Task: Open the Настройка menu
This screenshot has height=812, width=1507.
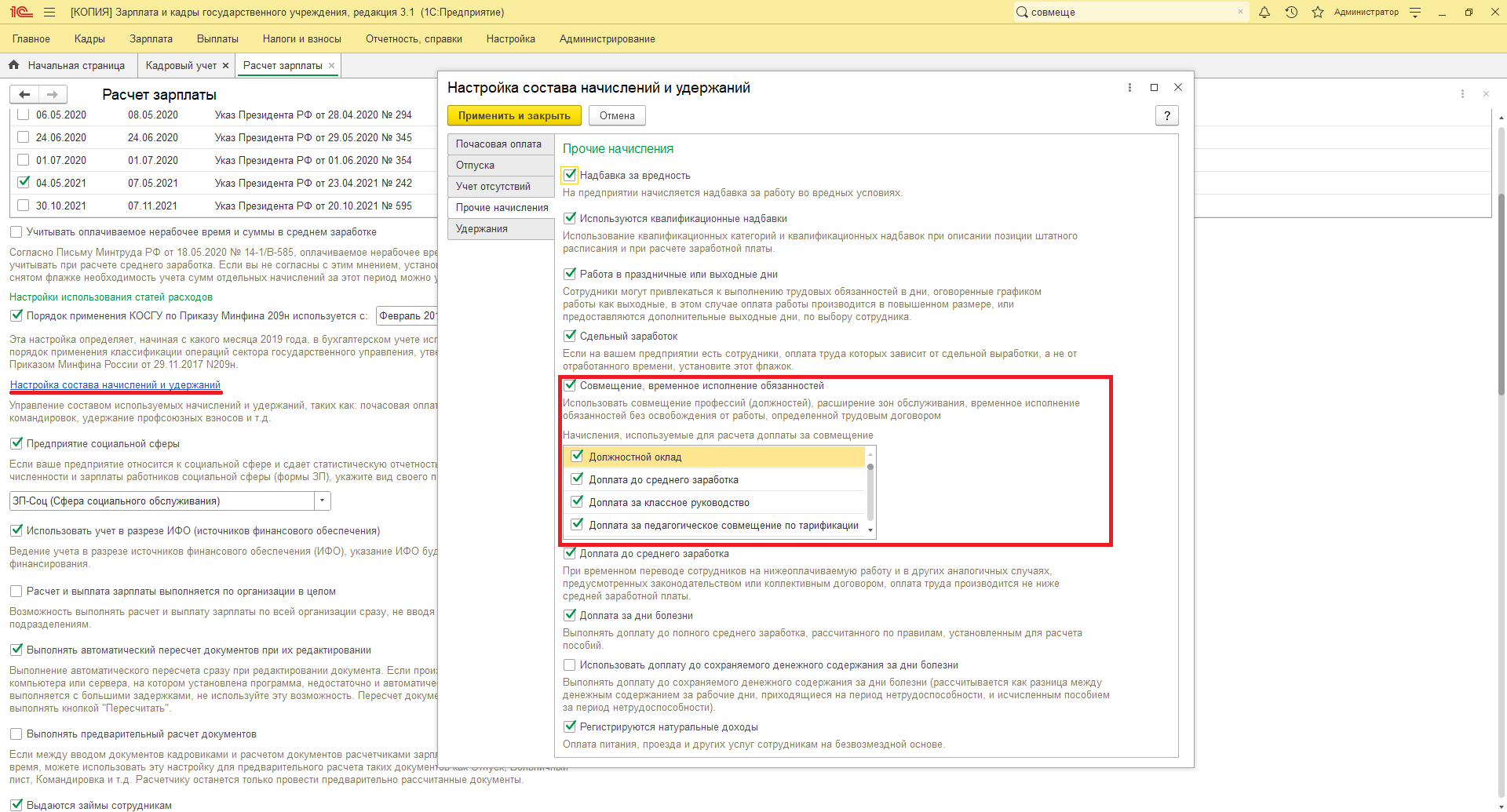Action: (511, 38)
